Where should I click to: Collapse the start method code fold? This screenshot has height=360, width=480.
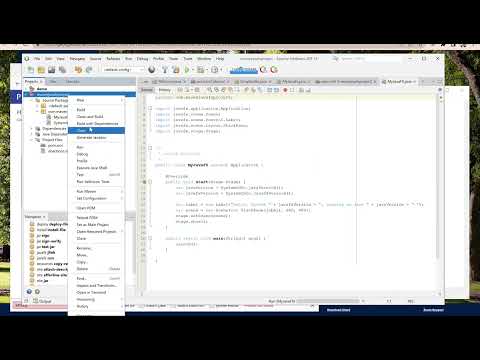pos(150,182)
